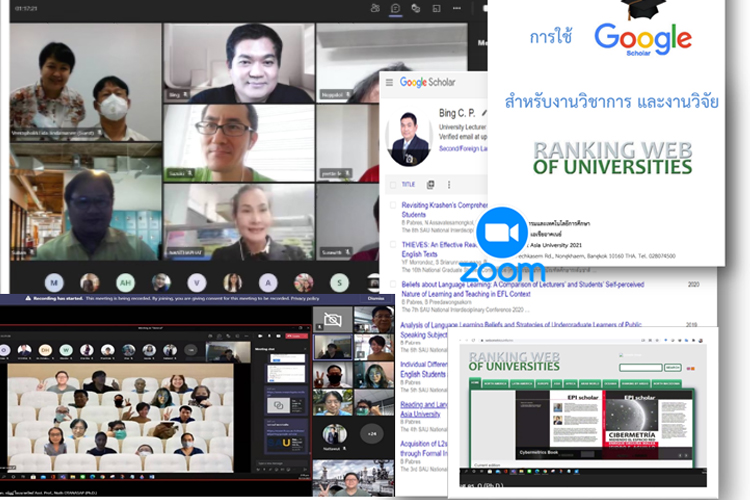Click Ranking Web of Universities site logo

514,362
